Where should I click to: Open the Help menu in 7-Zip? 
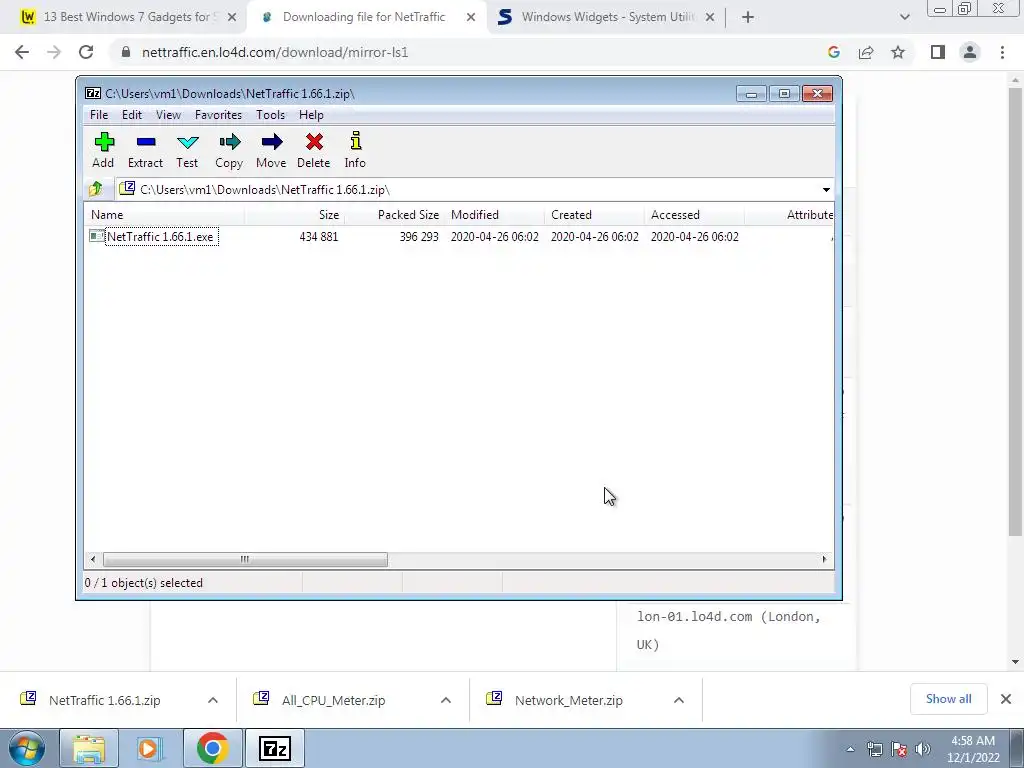click(x=311, y=115)
